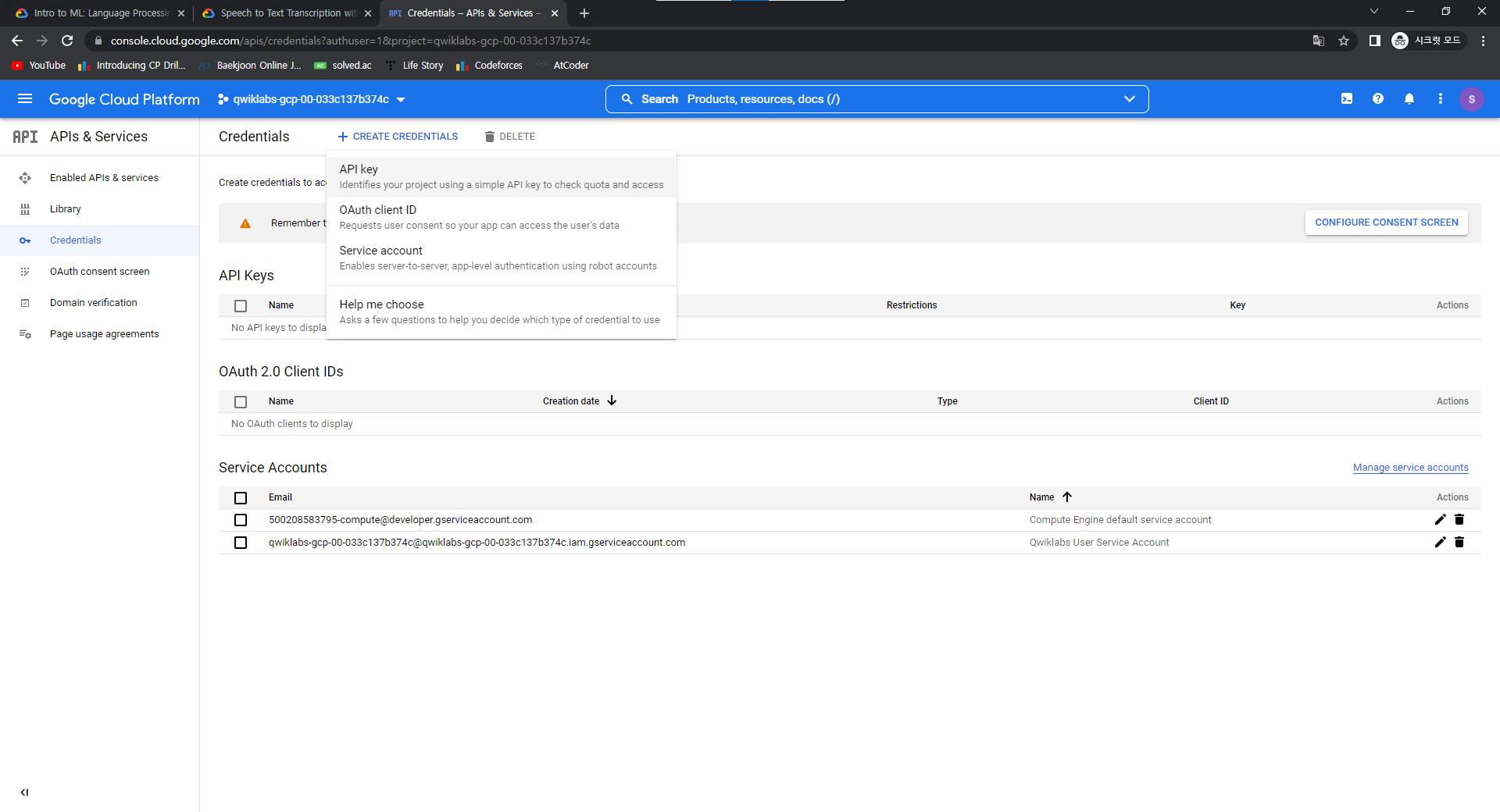1500x812 pixels.
Task: Focus the Products, resources, docs search field
Action: [x=877, y=99]
